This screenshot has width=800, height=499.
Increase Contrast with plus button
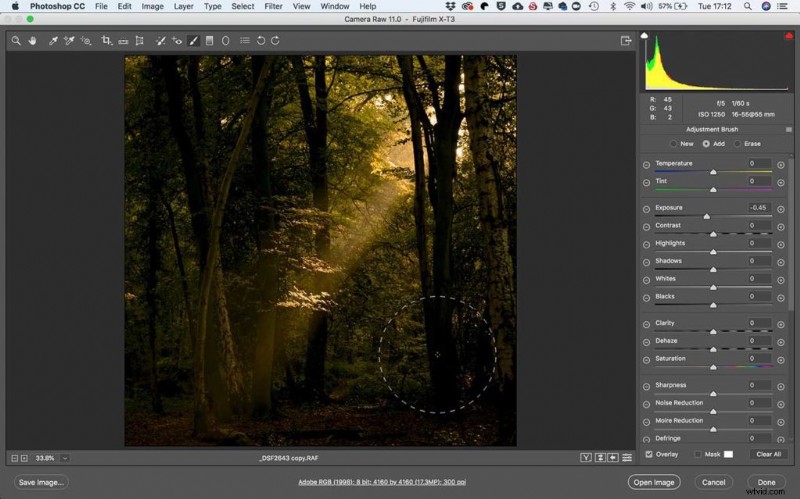781,227
